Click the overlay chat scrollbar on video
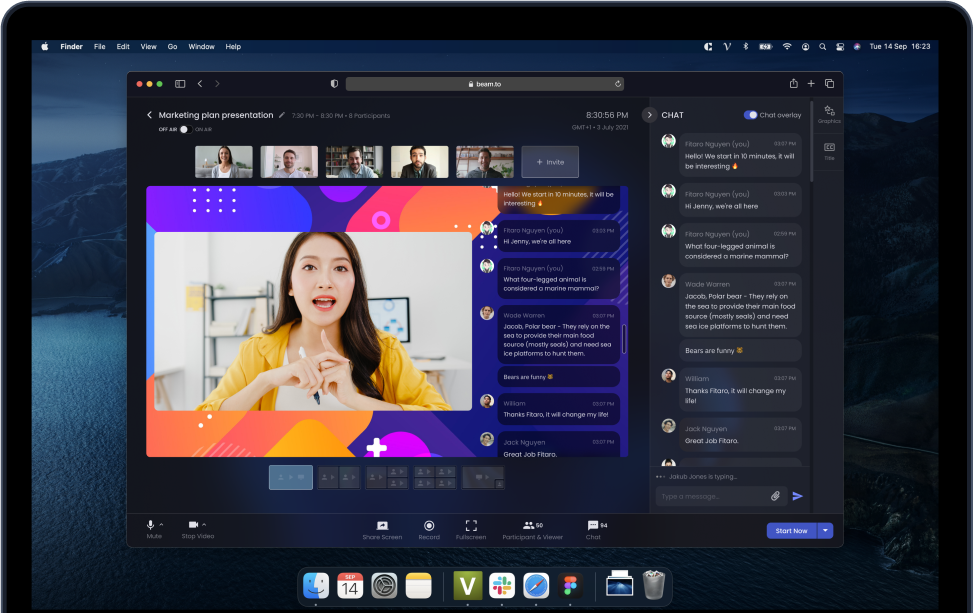This screenshot has height=613, width=973. coord(624,339)
